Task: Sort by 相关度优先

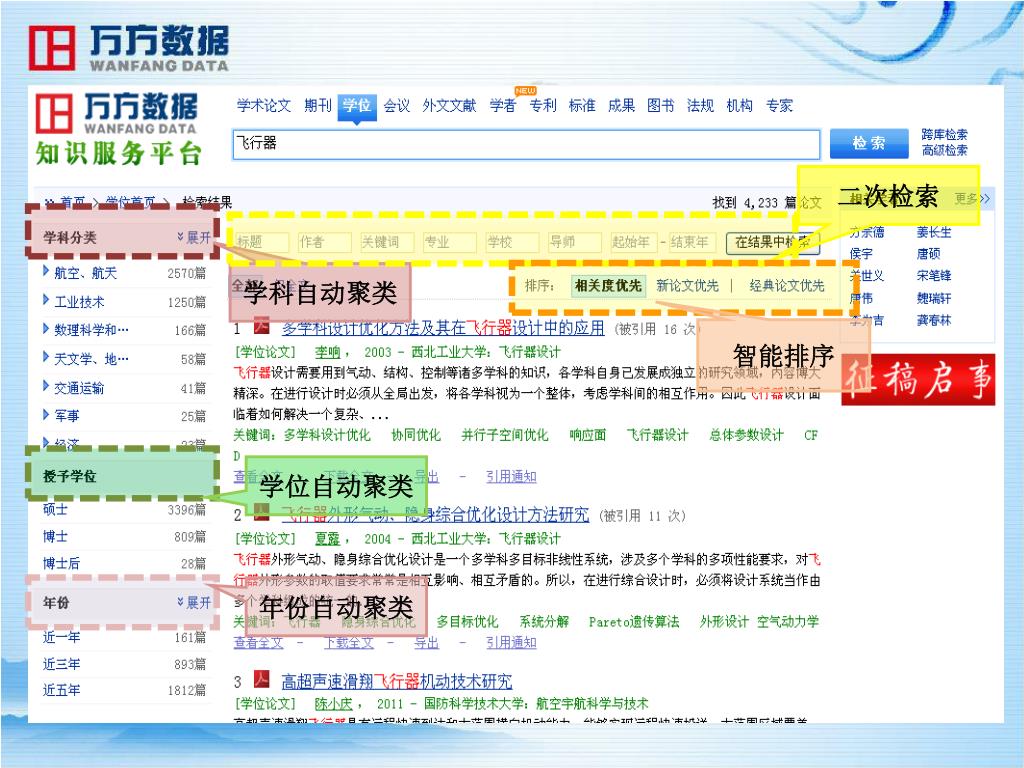Action: click(x=608, y=285)
